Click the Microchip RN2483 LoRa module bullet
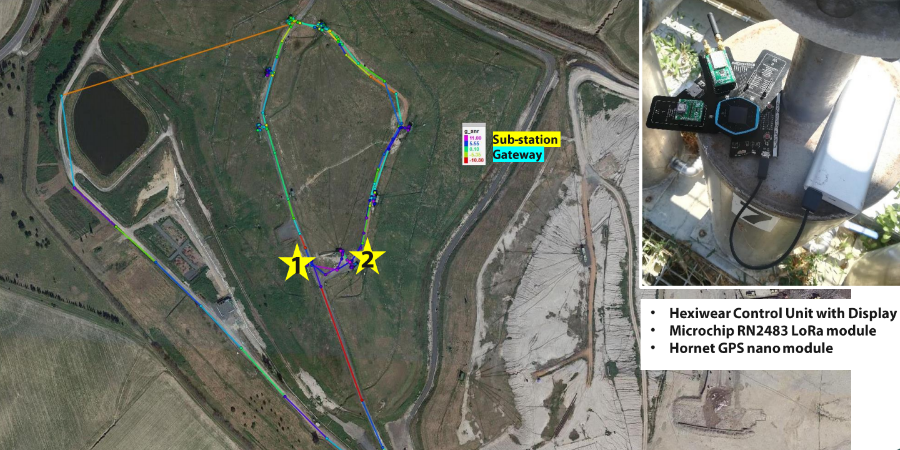900x450 pixels. pyautogui.click(x=765, y=331)
